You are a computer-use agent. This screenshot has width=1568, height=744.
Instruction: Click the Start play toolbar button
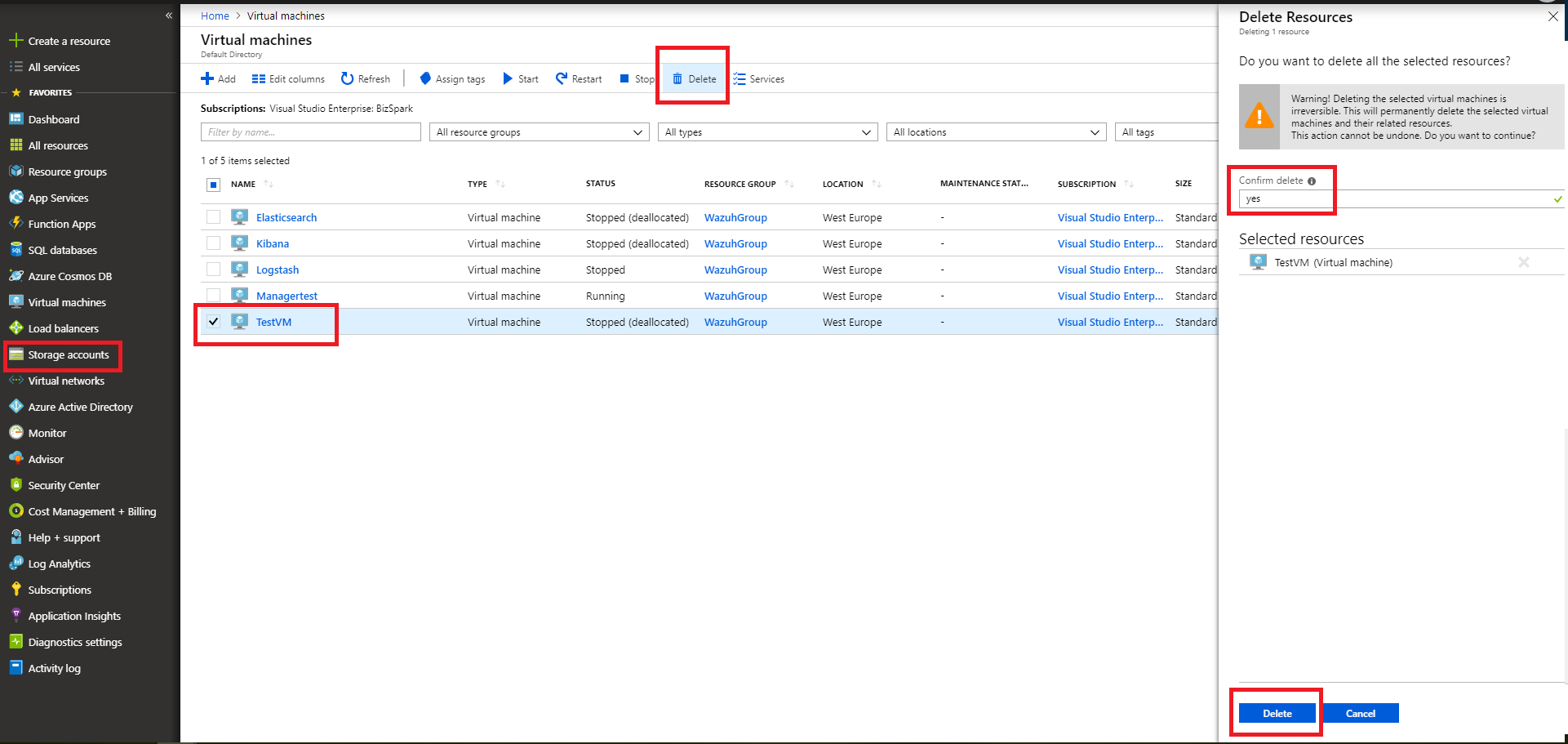tap(521, 79)
